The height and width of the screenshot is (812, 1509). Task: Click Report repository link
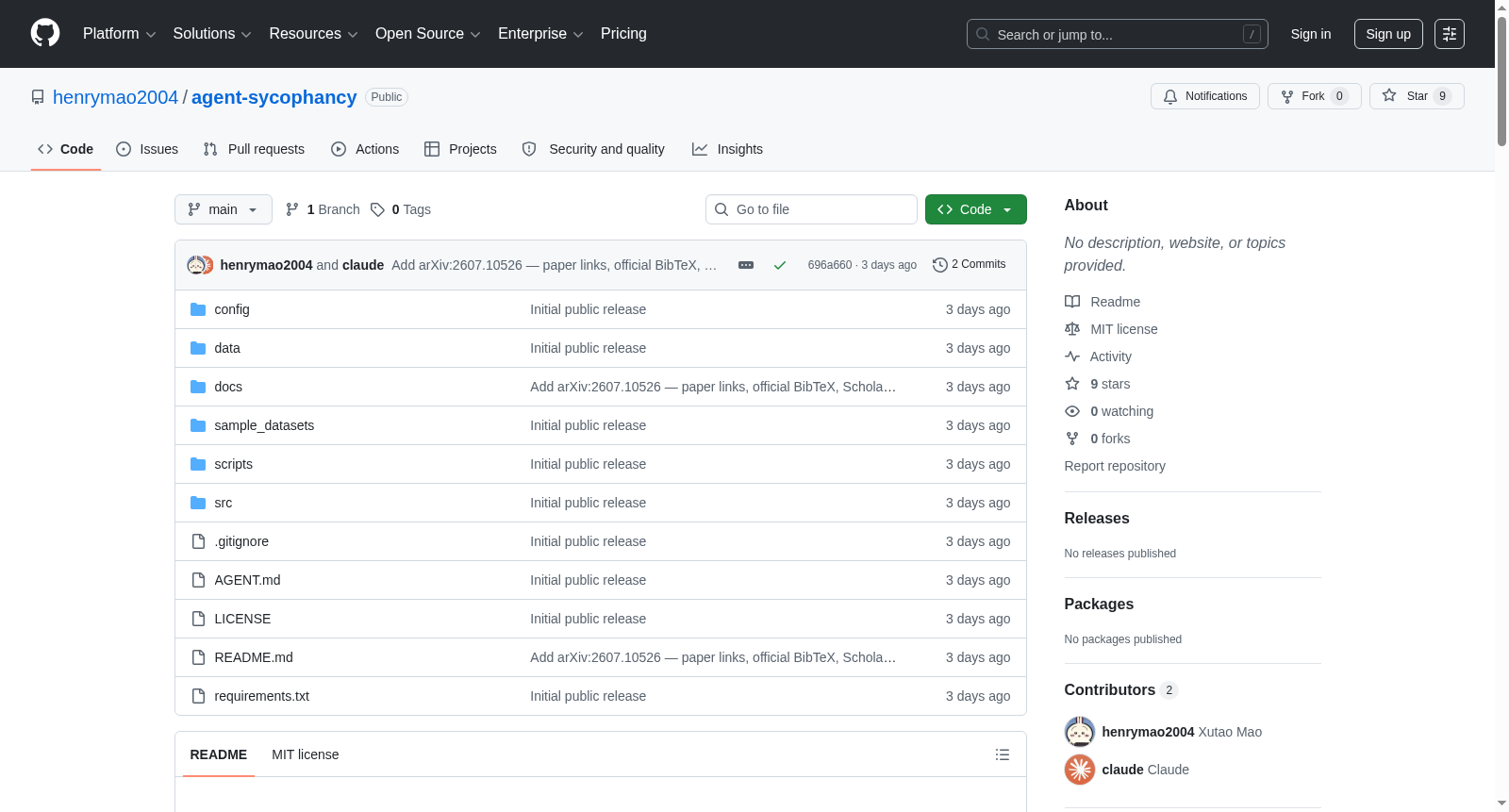tap(1115, 466)
